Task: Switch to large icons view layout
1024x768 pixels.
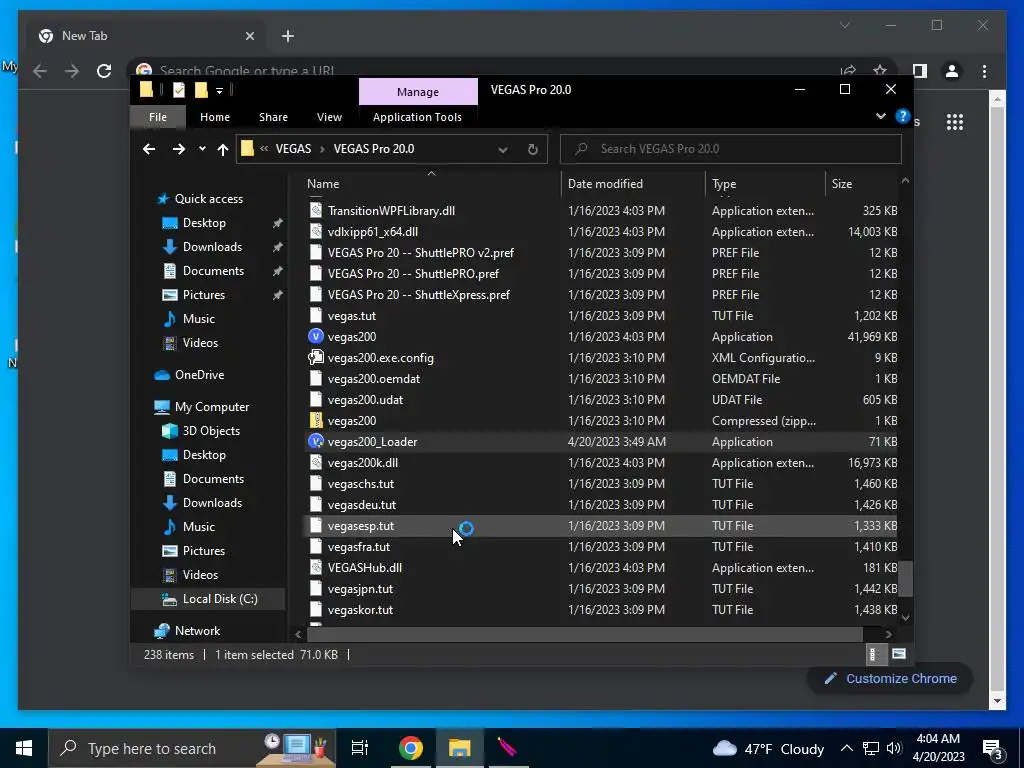Action: tap(899, 654)
